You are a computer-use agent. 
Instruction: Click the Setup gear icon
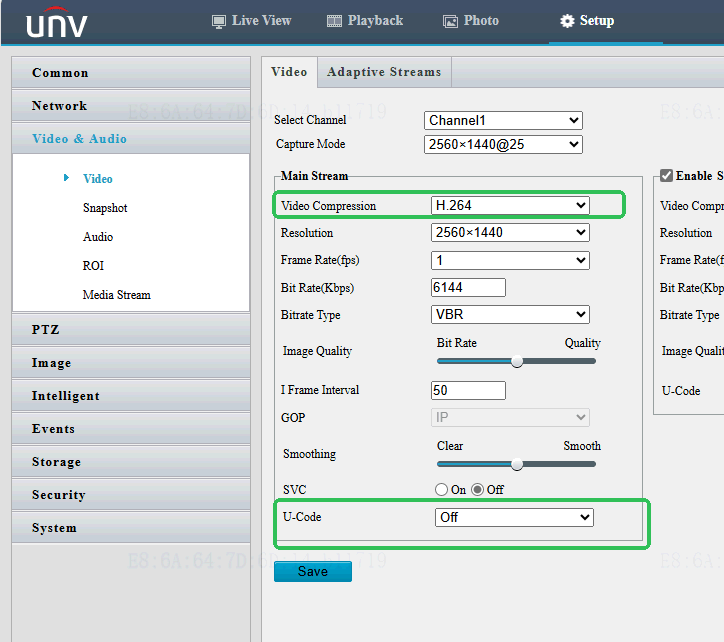[x=567, y=21]
